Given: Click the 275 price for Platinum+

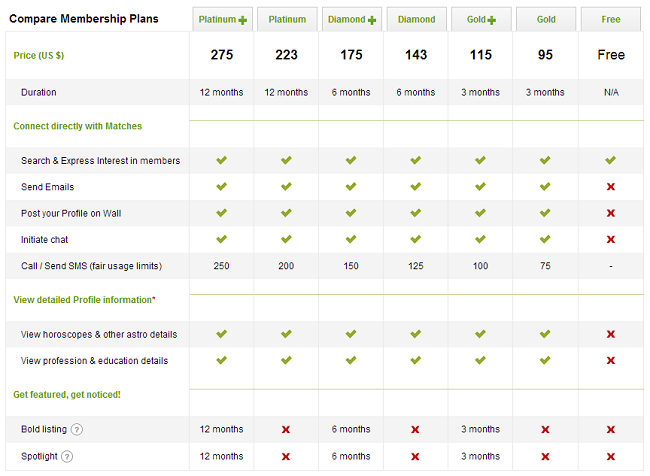Looking at the screenshot, I should (x=222, y=55).
